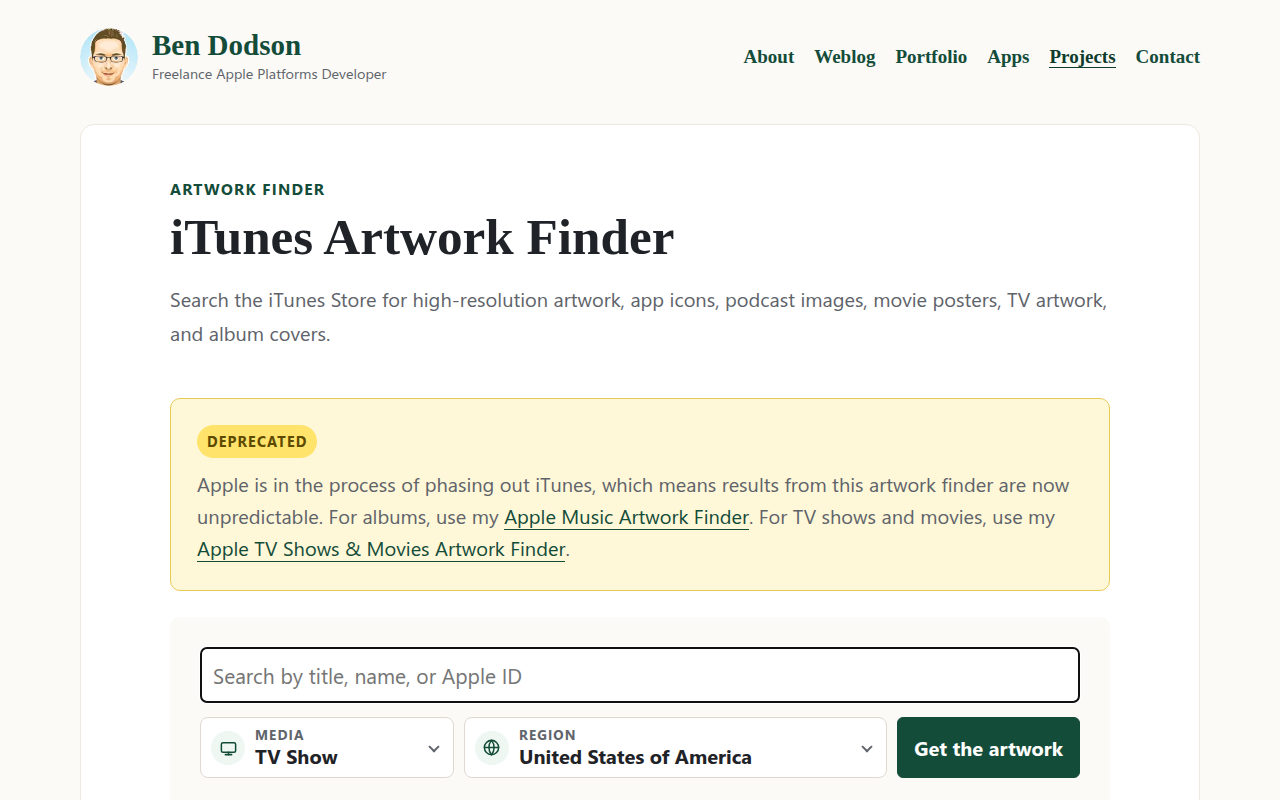Select the Projects nav link

(x=1082, y=57)
